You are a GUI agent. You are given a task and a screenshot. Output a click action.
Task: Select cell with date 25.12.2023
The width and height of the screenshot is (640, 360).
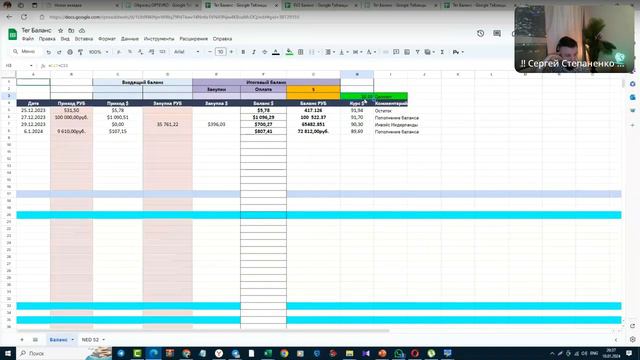[x=33, y=110]
